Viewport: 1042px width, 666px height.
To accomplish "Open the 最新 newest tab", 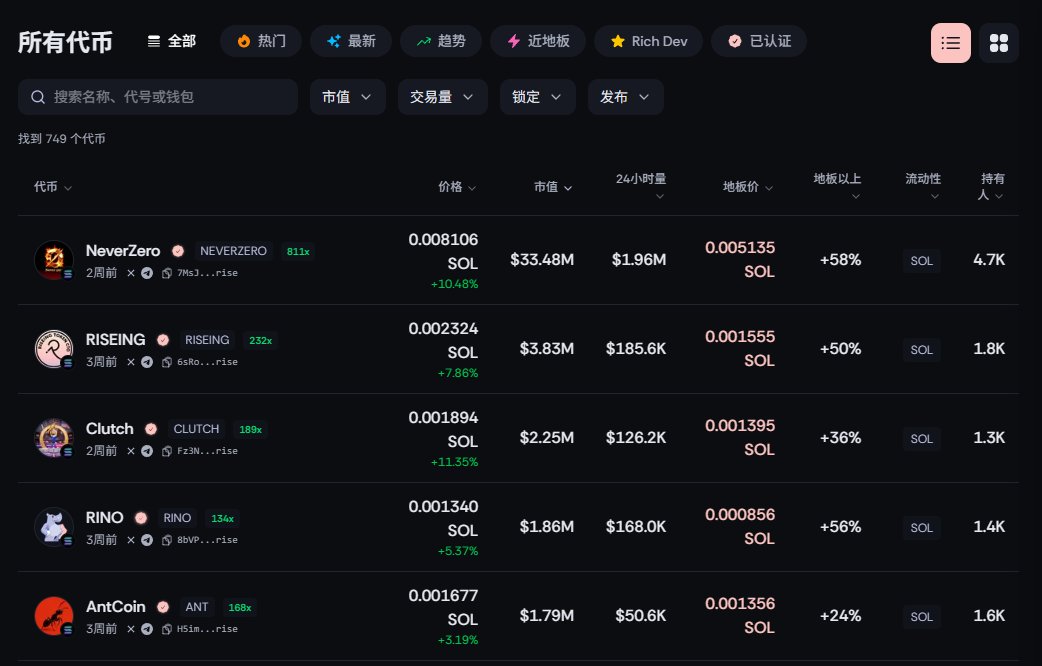I will (351, 41).
